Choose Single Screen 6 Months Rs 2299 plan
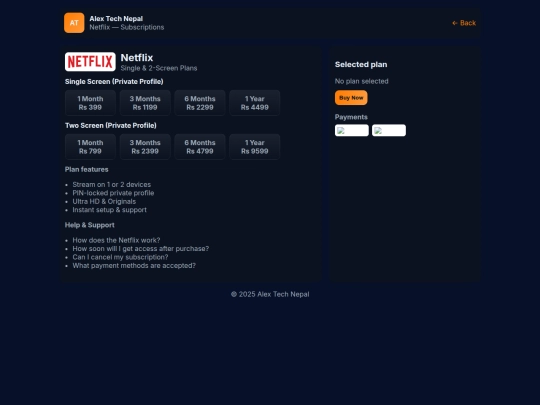 pos(200,103)
